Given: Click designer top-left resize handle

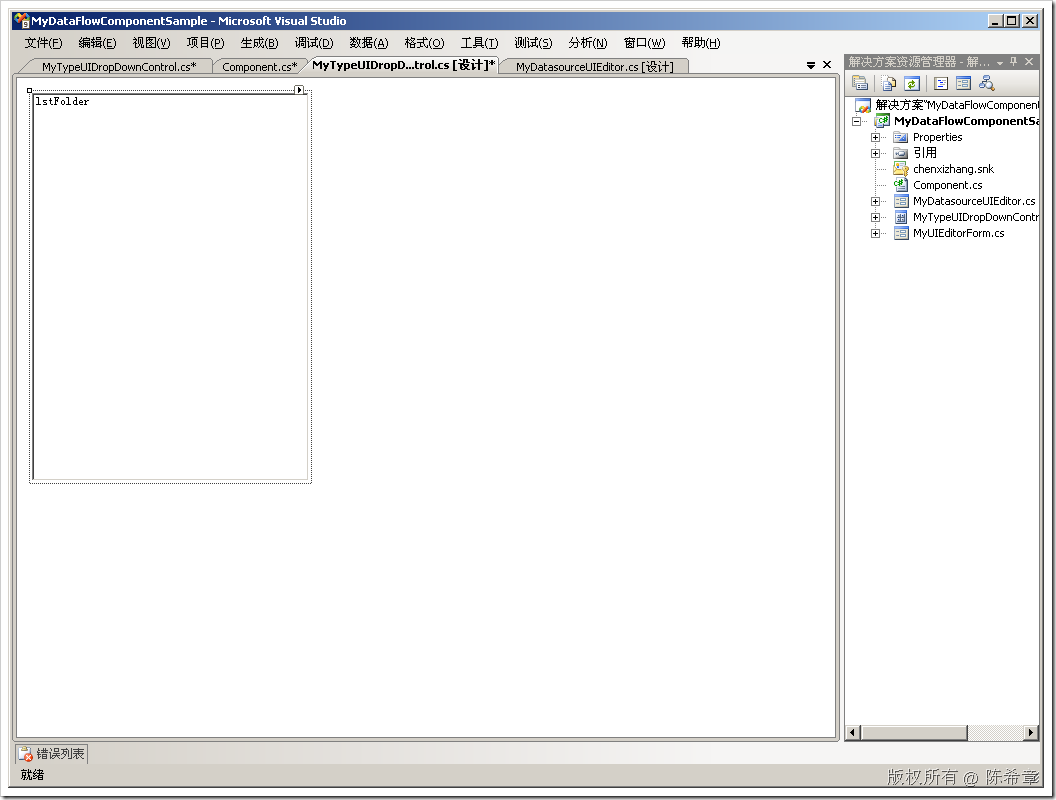Looking at the screenshot, I should click(30, 90).
